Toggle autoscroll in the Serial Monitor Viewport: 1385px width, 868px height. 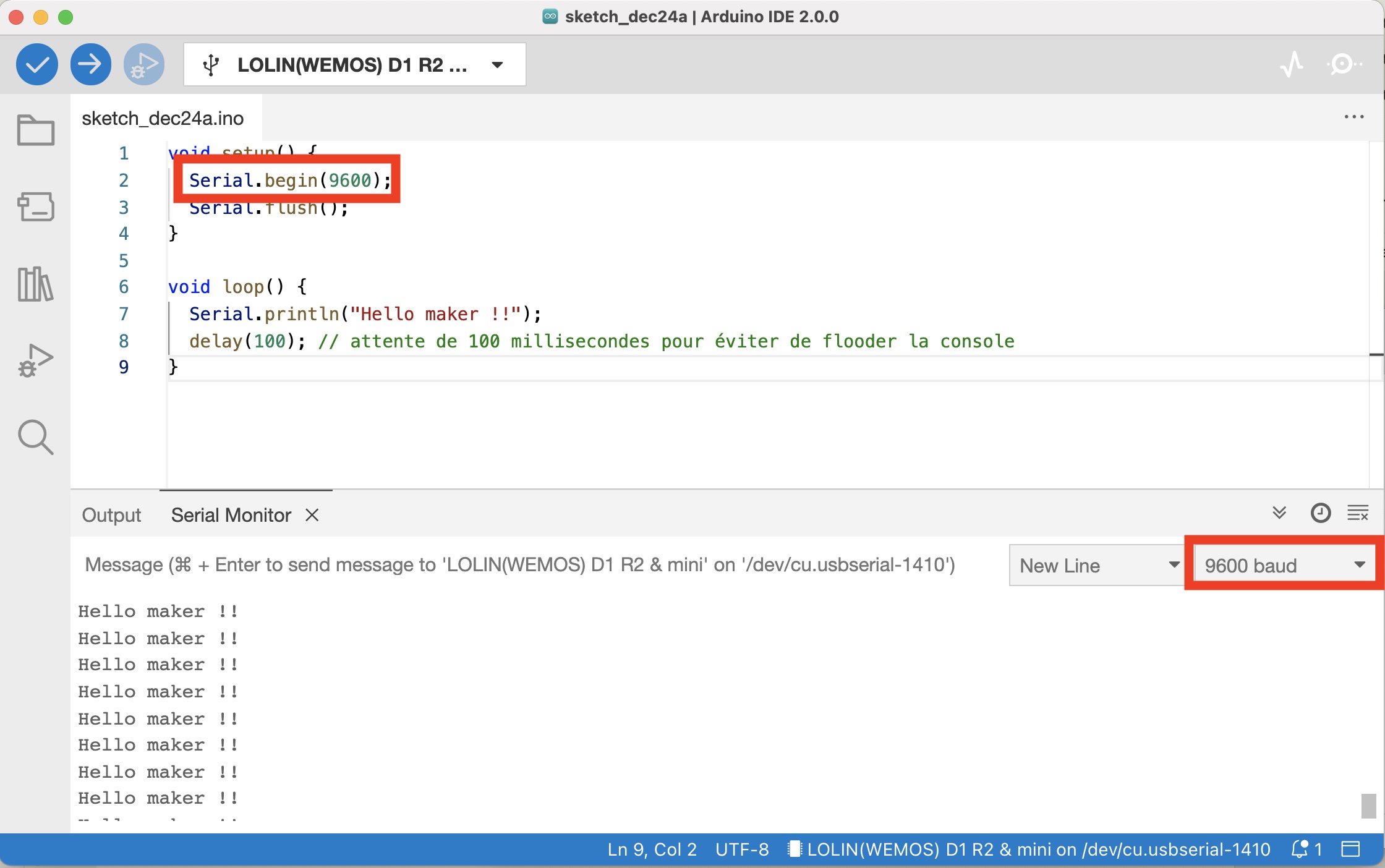point(1279,513)
